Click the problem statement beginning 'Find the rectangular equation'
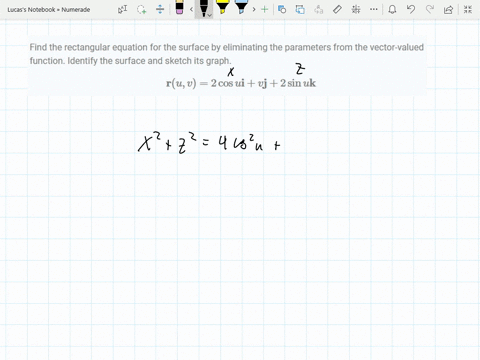Screen dimensions: 480x360 pos(227,54)
